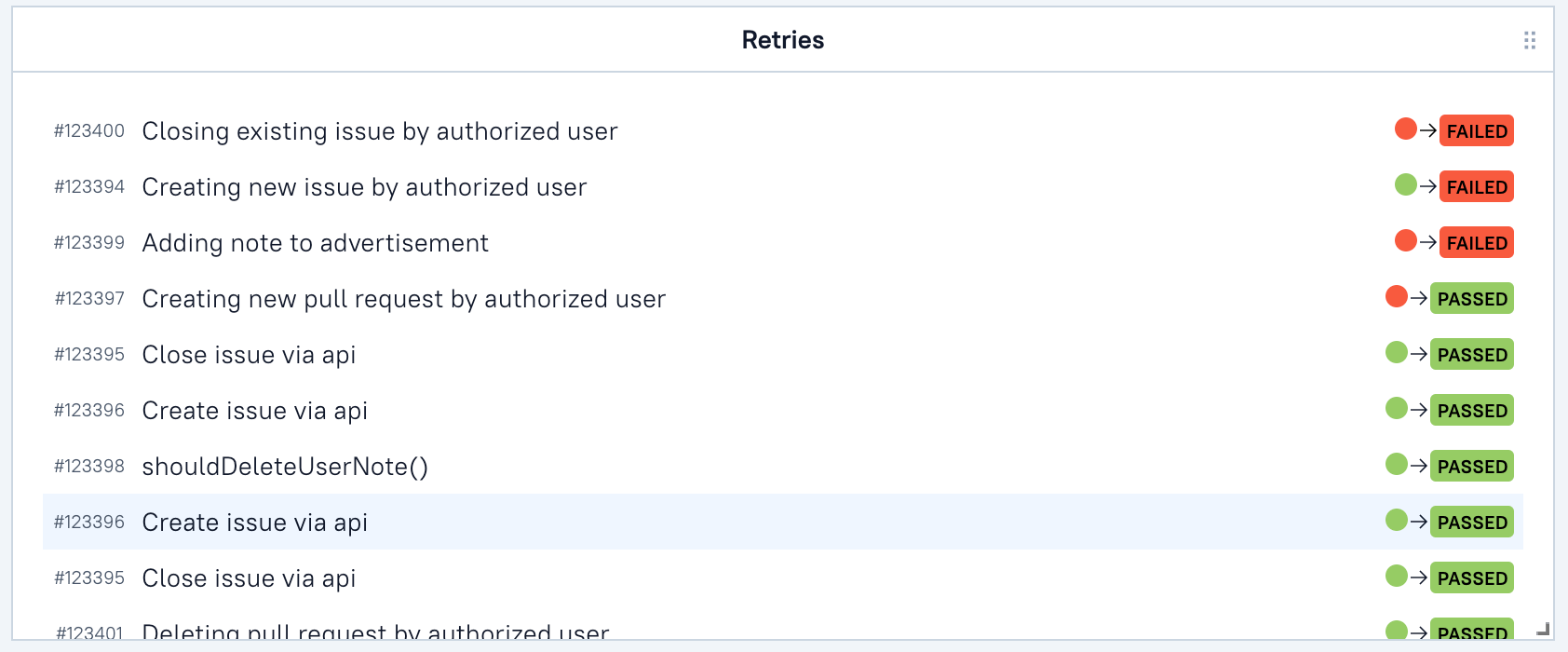The image size is (1568, 652).
Task: Open test 'Creating new issue by authorized user'
Action: pos(364,187)
